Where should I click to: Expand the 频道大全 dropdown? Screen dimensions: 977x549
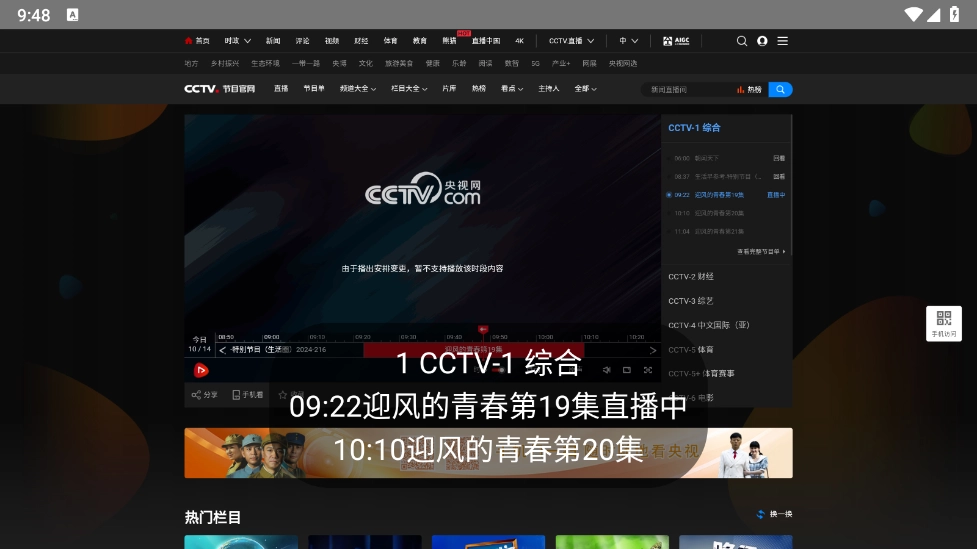[358, 89]
